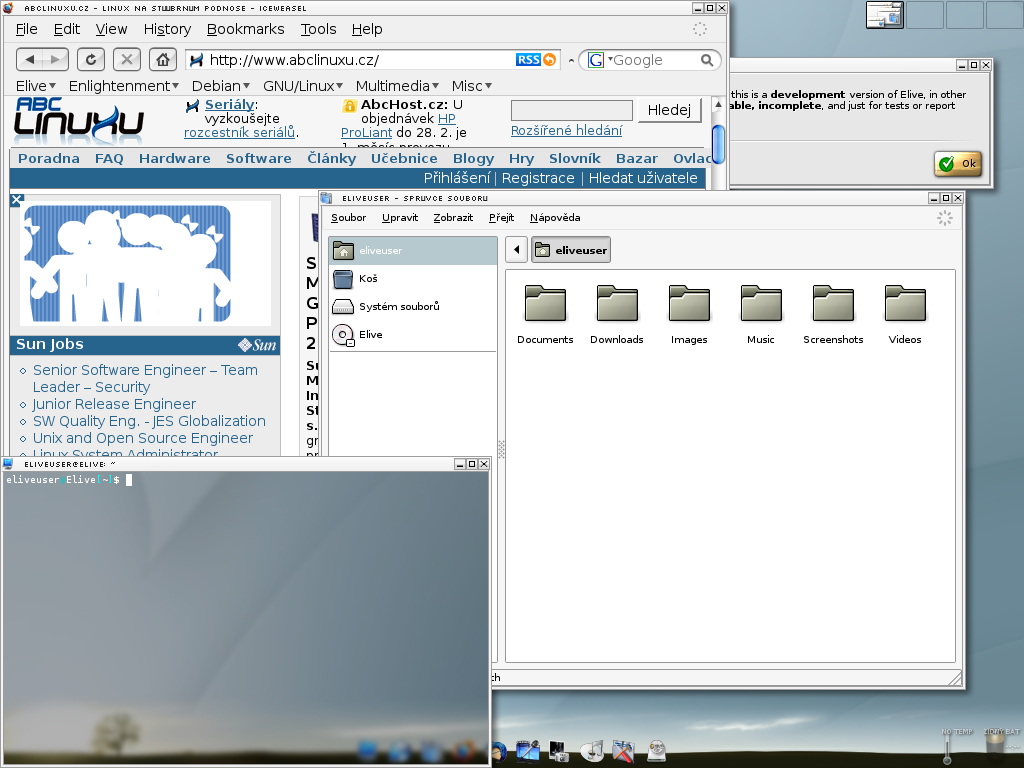The height and width of the screenshot is (768, 1024).
Task: Click the URL address field
Action: 361,60
